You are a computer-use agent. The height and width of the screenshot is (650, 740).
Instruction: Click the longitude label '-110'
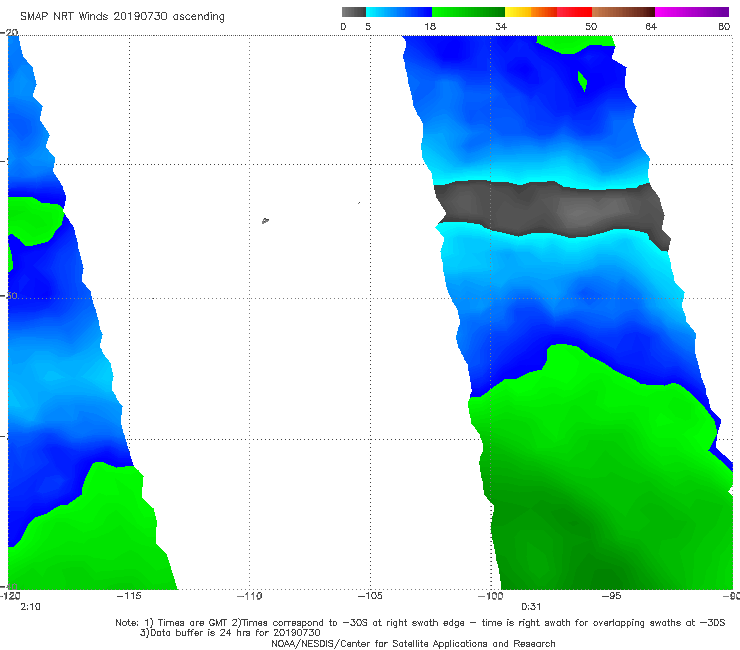[250, 596]
